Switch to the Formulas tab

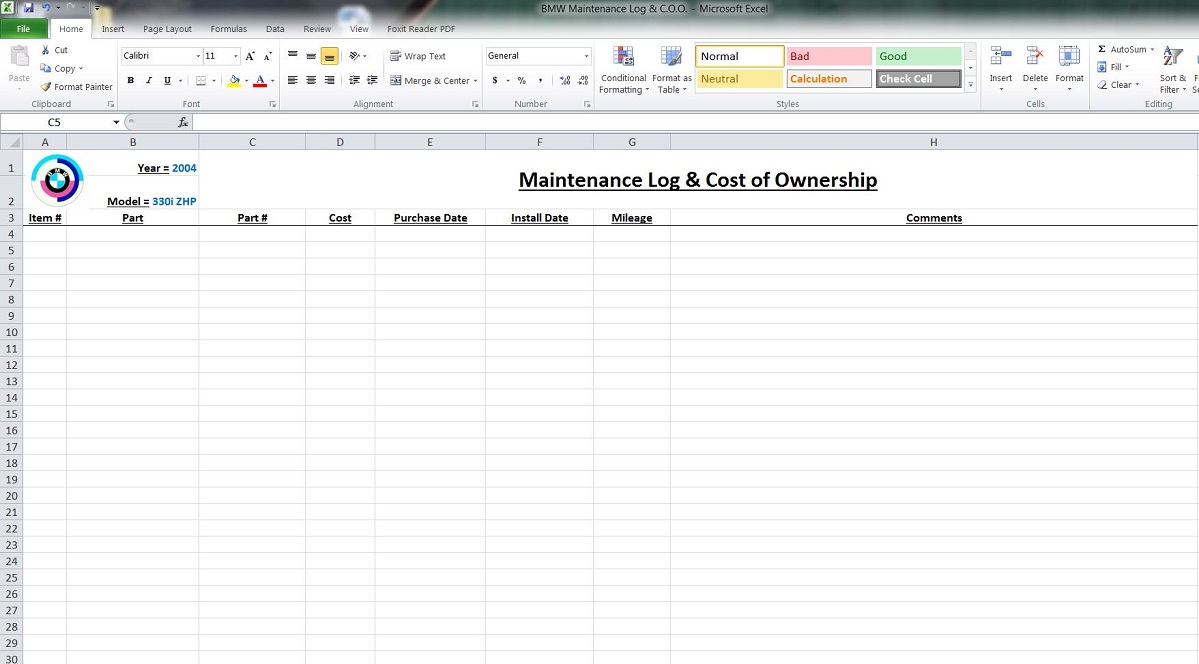(229, 29)
